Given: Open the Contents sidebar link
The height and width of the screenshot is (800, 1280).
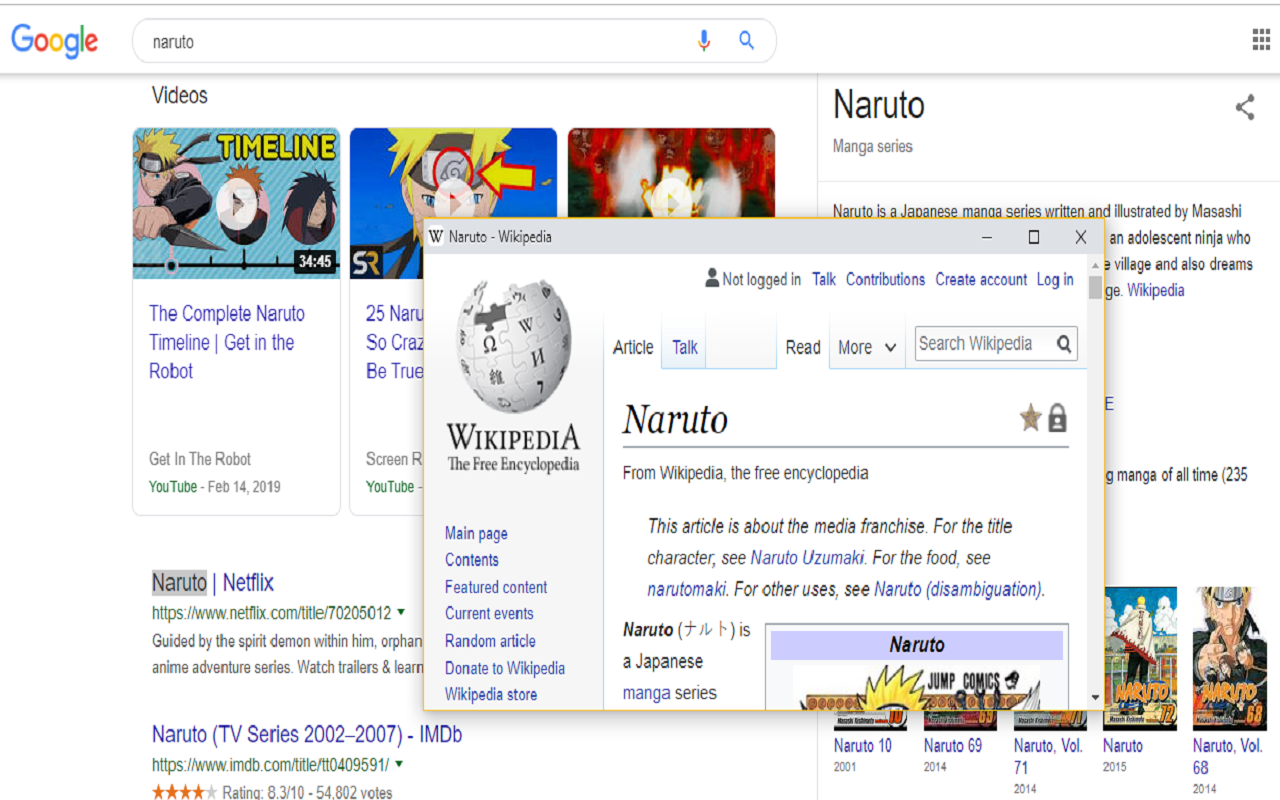Looking at the screenshot, I should (x=472, y=560).
